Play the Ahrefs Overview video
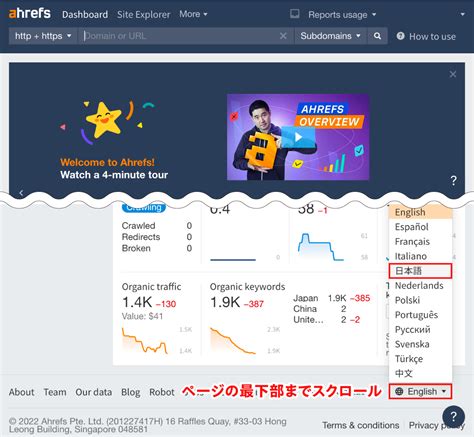Image resolution: width=474 pixels, height=437 pixels. pos(298,137)
